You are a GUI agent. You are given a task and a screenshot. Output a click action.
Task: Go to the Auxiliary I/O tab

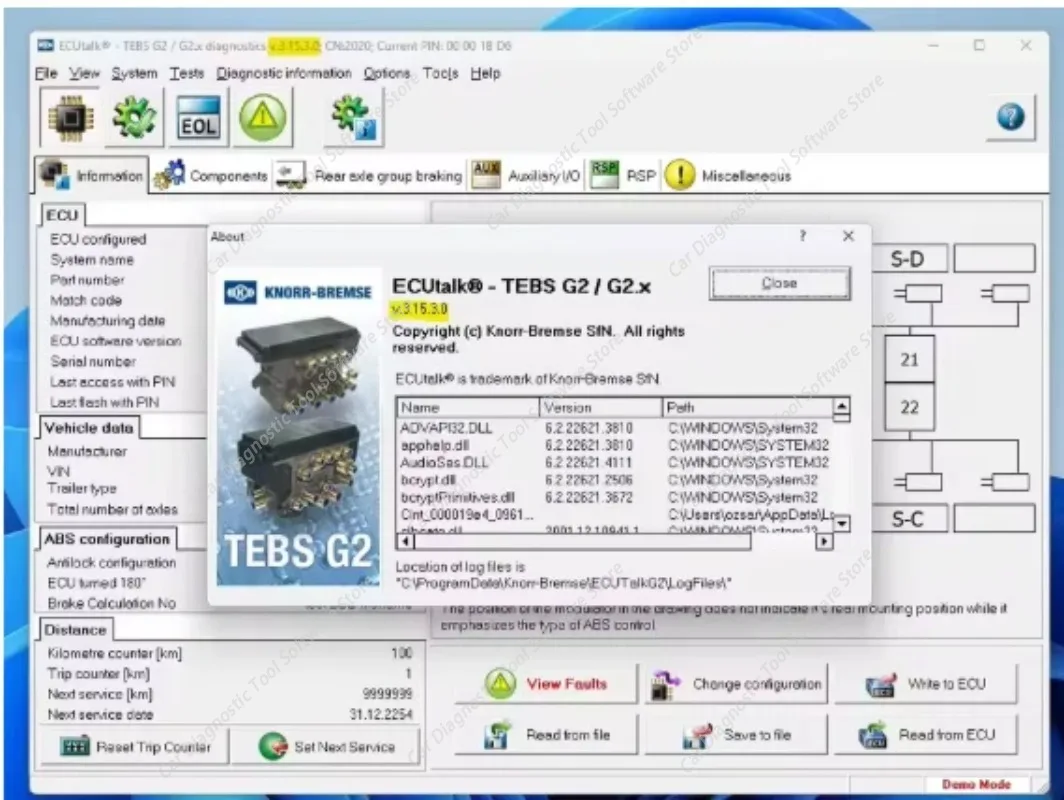coord(526,176)
